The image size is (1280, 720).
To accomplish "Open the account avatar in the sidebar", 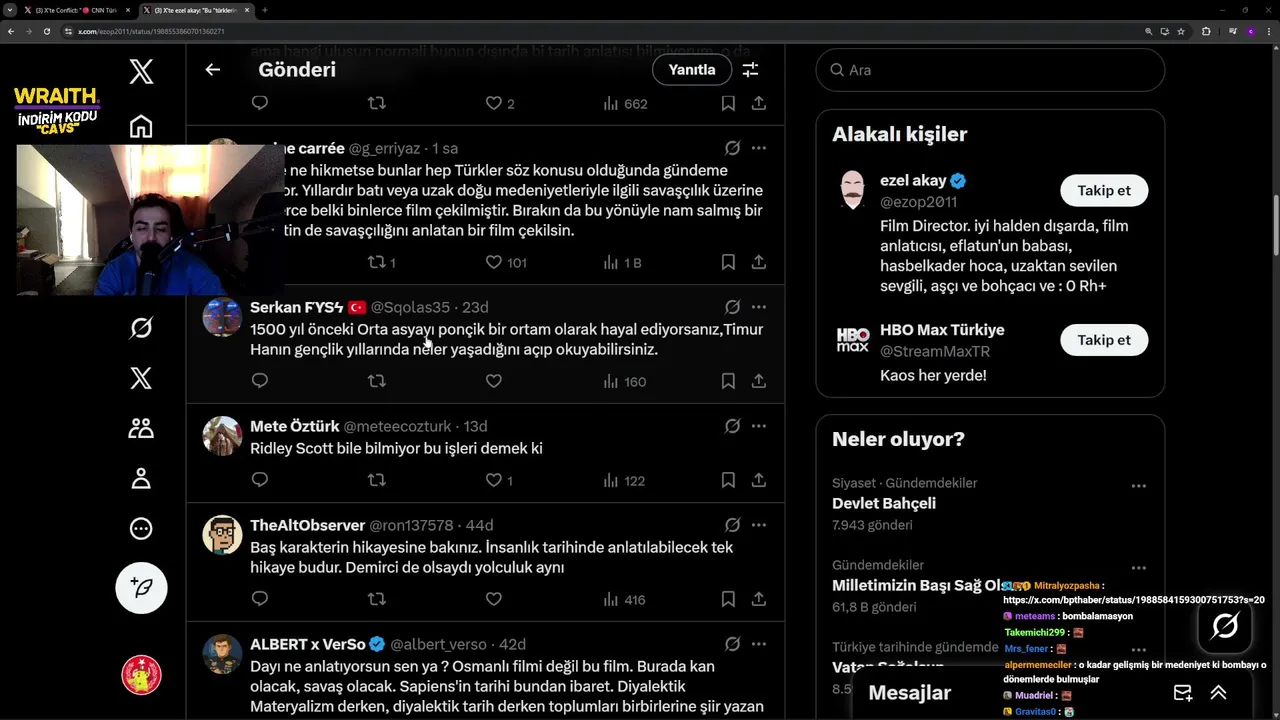I will tap(141, 675).
